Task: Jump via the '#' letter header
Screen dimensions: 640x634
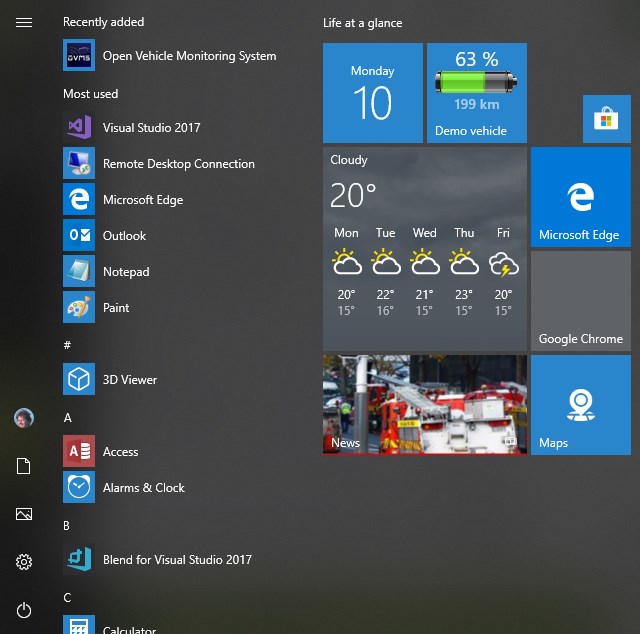Action: point(67,345)
